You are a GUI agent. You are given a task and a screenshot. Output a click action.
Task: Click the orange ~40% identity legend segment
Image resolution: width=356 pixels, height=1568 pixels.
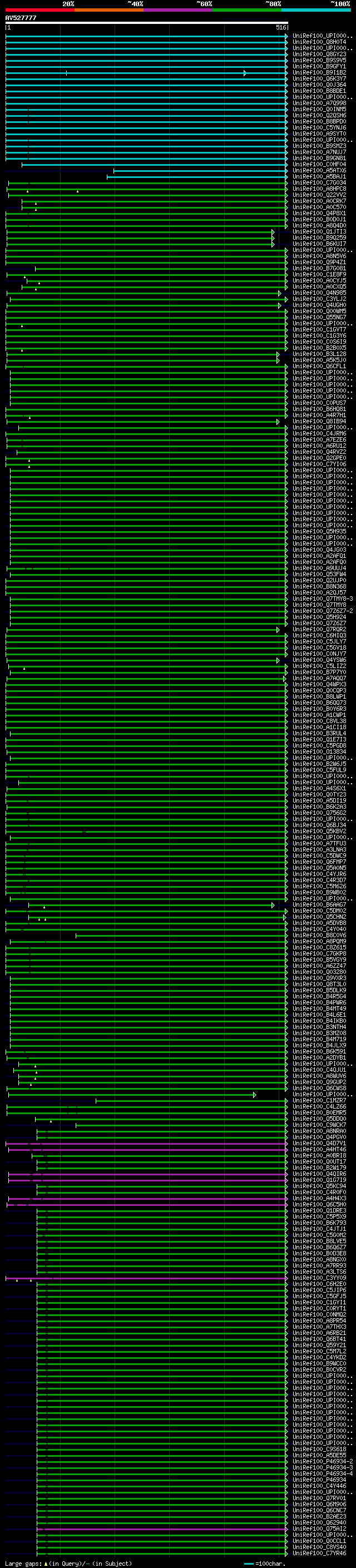click(x=109, y=10)
